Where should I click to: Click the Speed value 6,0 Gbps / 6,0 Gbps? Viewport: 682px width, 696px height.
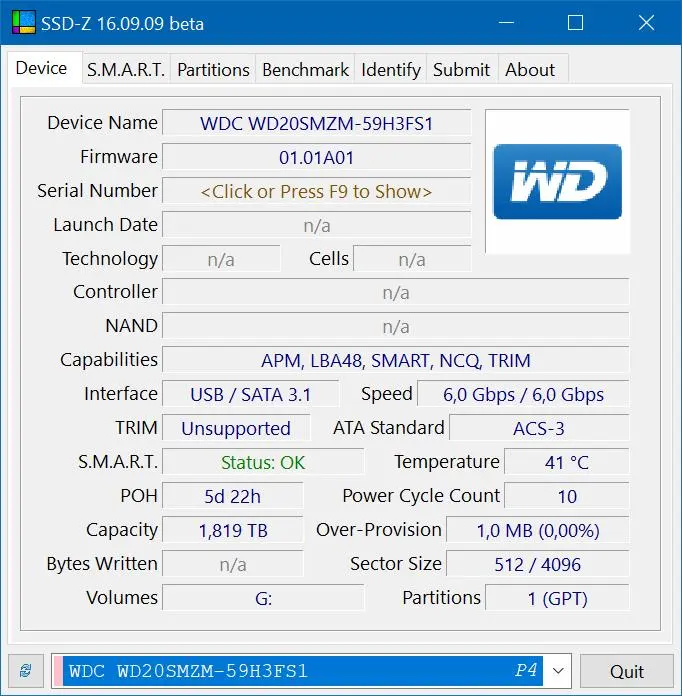pyautogui.click(x=523, y=394)
